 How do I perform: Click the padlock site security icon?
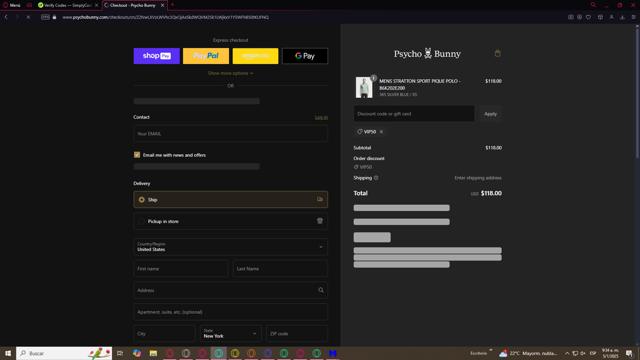pyautogui.click(x=54, y=17)
